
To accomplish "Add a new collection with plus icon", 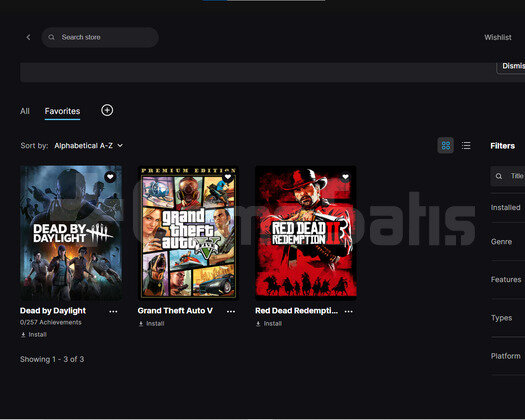I will (x=107, y=110).
